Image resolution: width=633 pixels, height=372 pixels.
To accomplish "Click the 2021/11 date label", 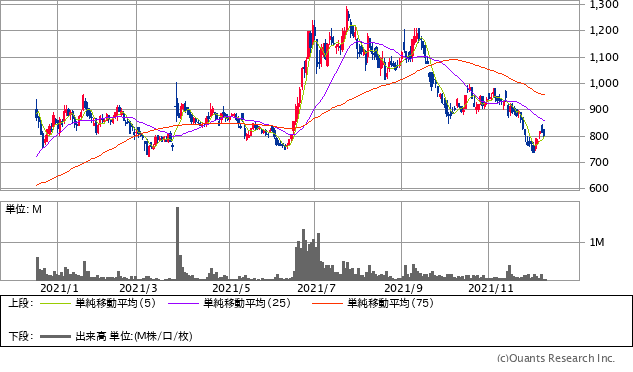I will click(490, 288).
